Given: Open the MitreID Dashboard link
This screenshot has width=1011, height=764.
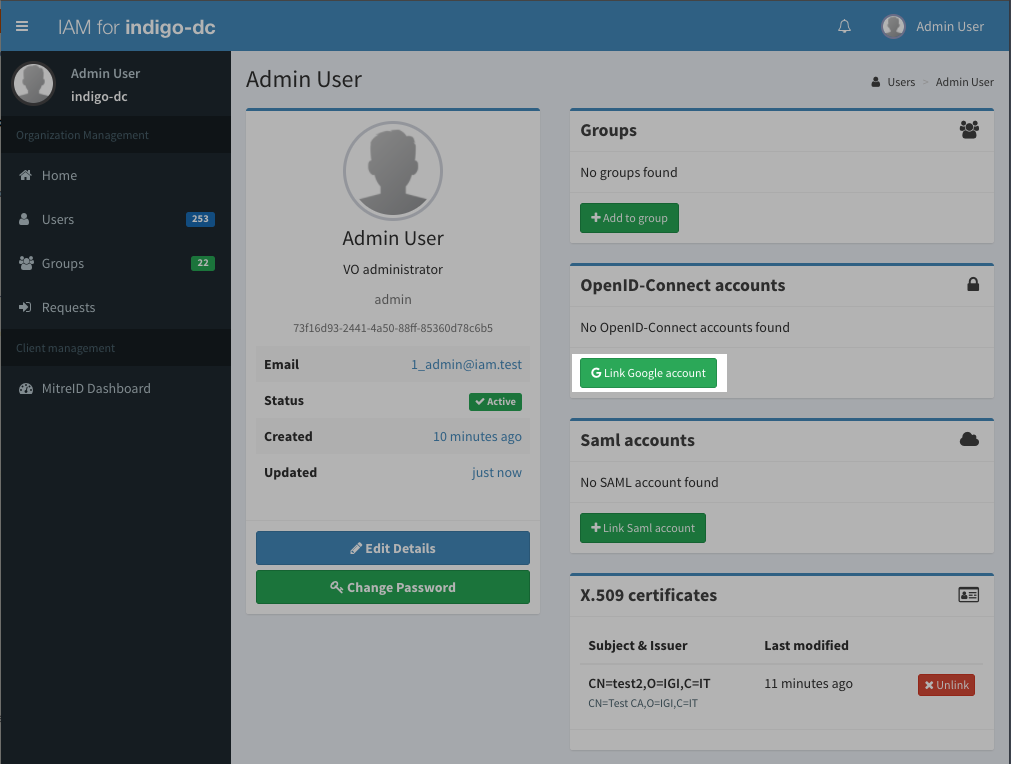Looking at the screenshot, I should tap(96, 389).
